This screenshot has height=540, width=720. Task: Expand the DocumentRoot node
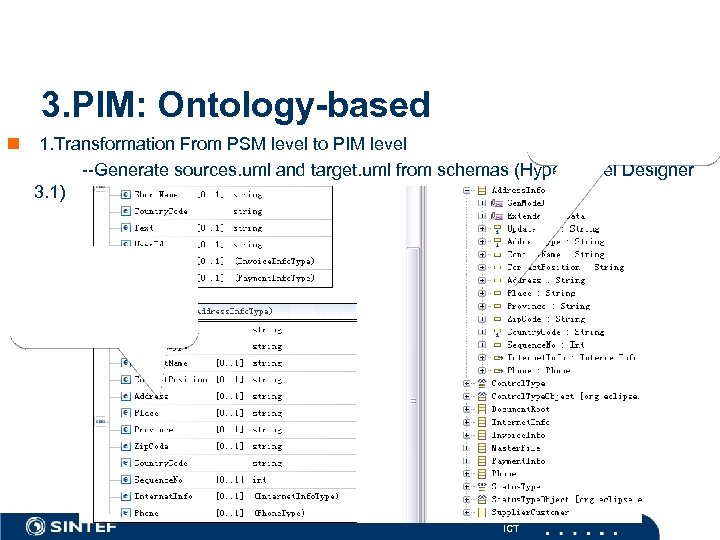click(467, 409)
